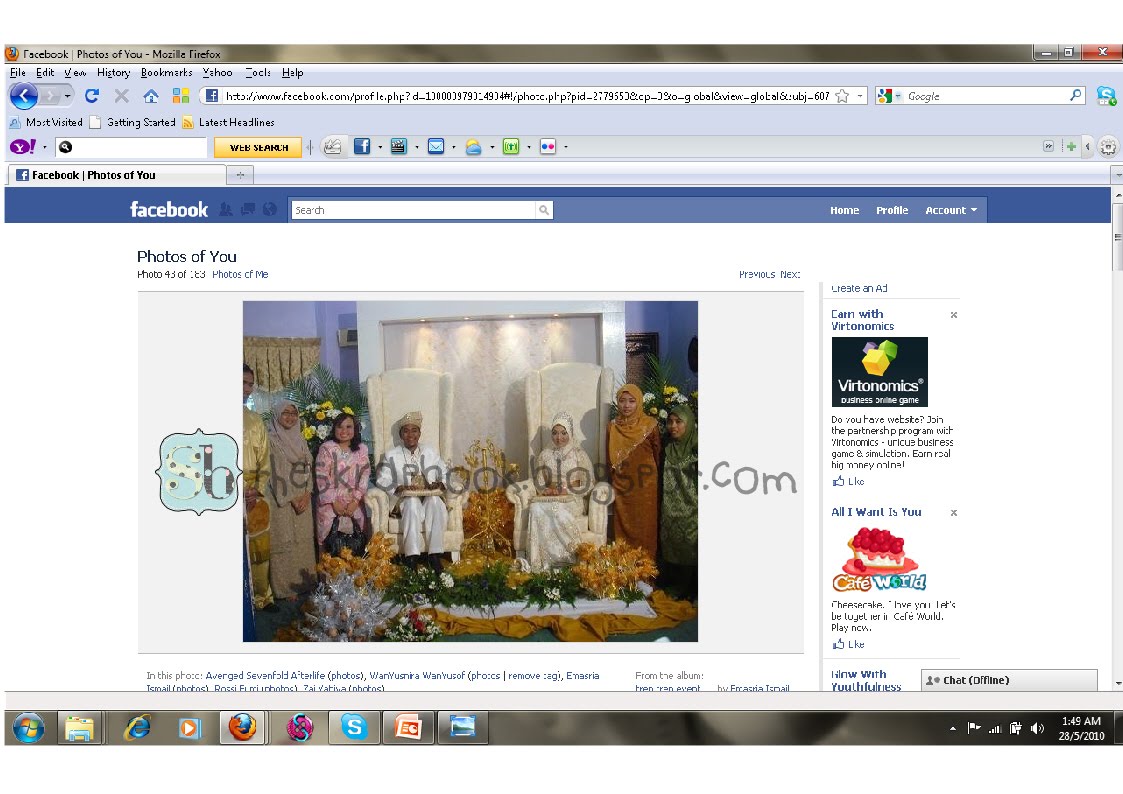Viewport: 1123px width, 794px height.
Task: Go to the Next photo
Action: click(x=790, y=274)
